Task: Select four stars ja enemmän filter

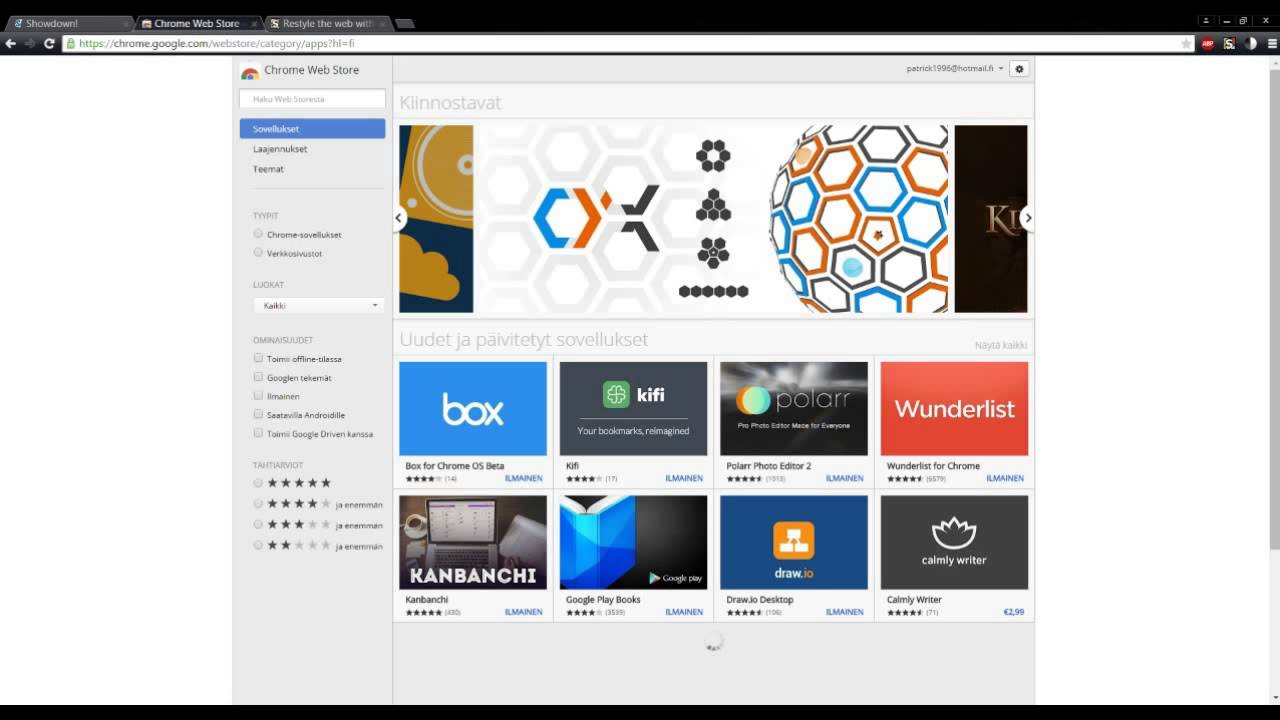Action: tap(258, 504)
